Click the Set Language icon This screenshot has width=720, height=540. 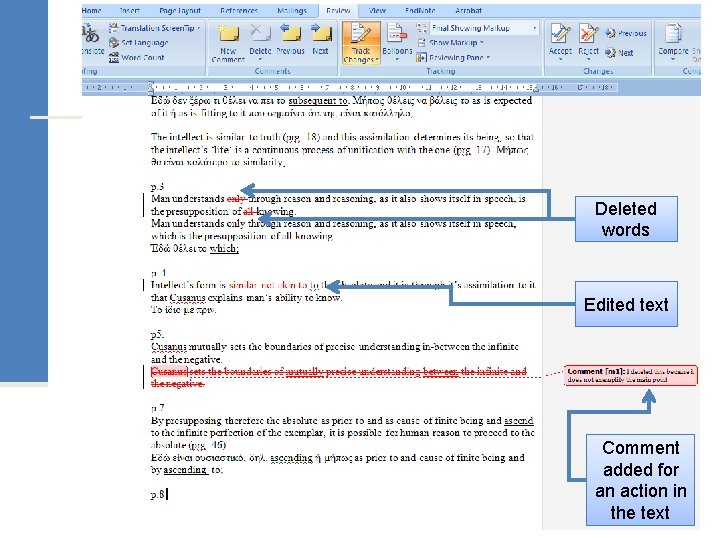pyautogui.click(x=114, y=43)
